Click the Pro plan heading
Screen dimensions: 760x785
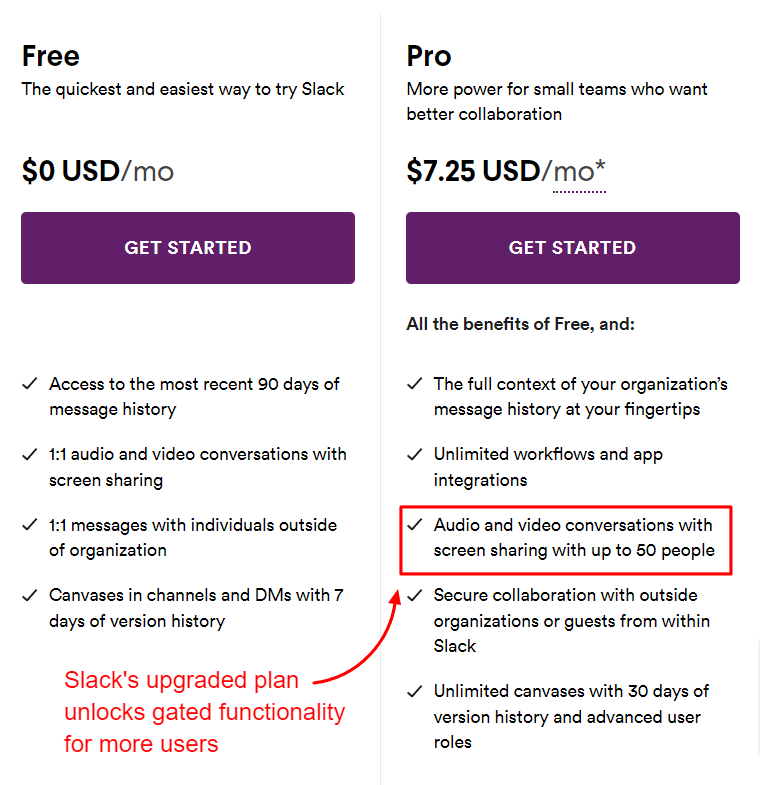[429, 56]
